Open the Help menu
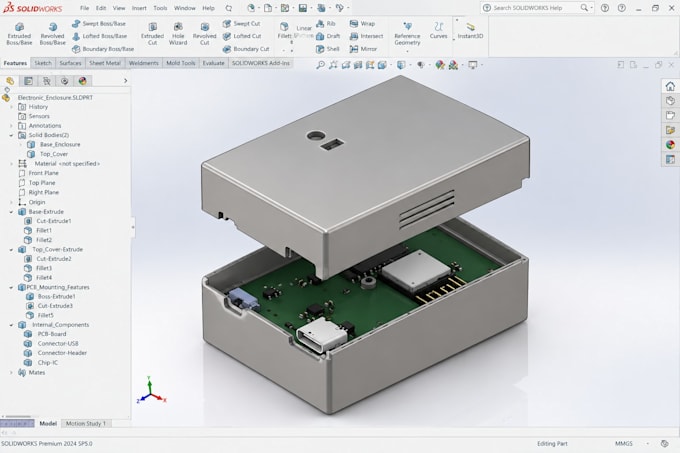This screenshot has height=453, width=680. 208,8
